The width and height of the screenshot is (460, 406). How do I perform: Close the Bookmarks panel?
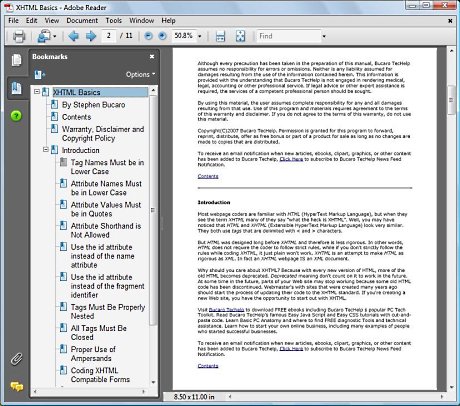(152, 56)
